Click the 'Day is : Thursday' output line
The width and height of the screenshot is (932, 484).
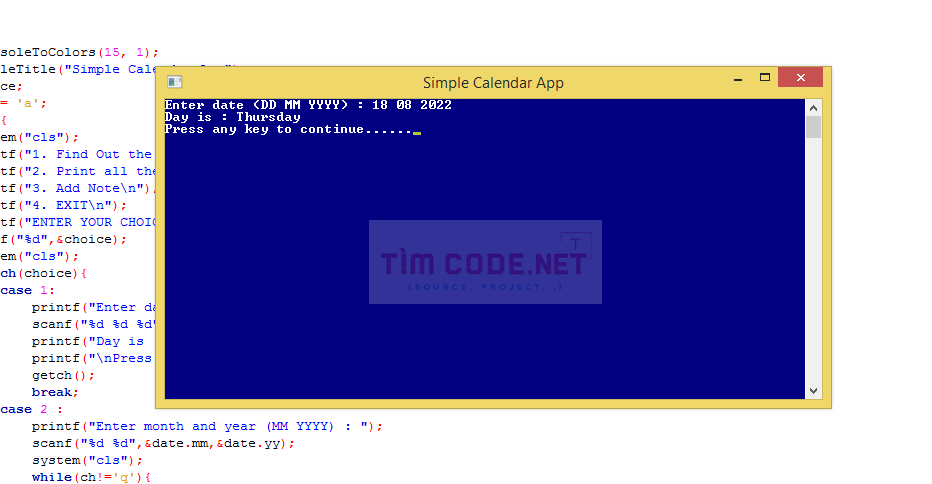click(232, 117)
